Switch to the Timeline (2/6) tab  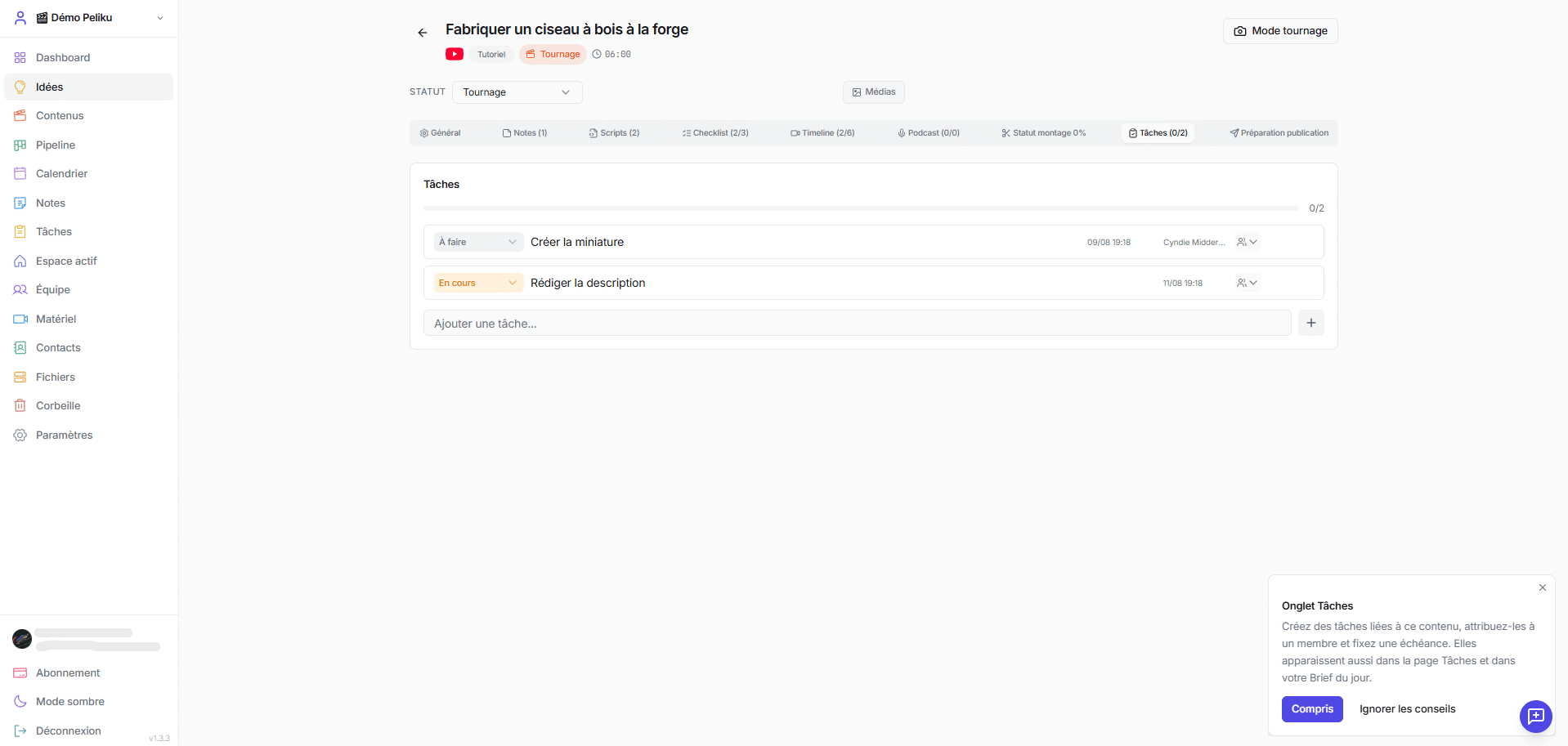(822, 133)
